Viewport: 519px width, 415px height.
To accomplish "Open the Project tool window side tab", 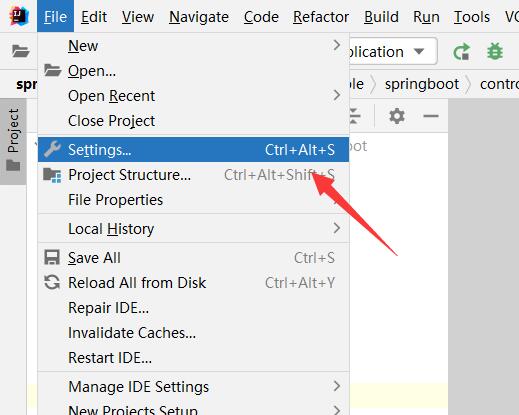I will [x=13, y=140].
